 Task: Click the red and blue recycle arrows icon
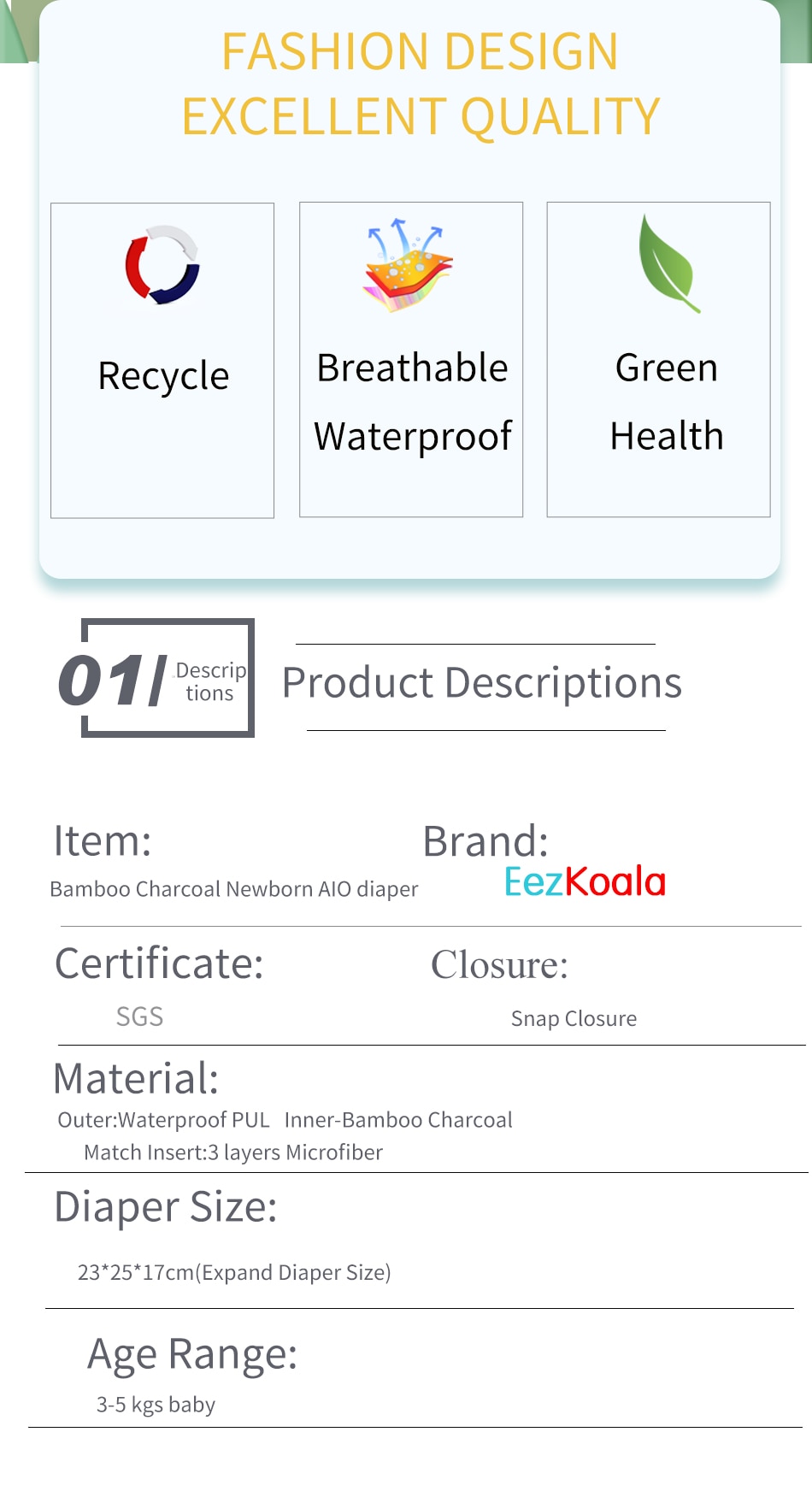162,264
